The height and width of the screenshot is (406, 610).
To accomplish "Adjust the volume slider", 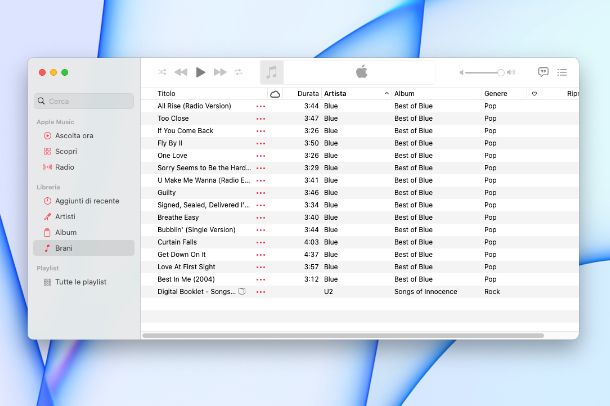I will click(485, 72).
